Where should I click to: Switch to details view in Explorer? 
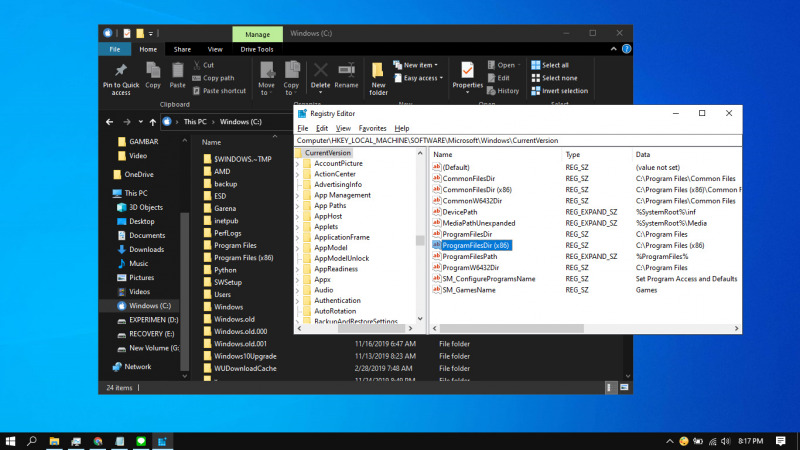tap(610, 388)
